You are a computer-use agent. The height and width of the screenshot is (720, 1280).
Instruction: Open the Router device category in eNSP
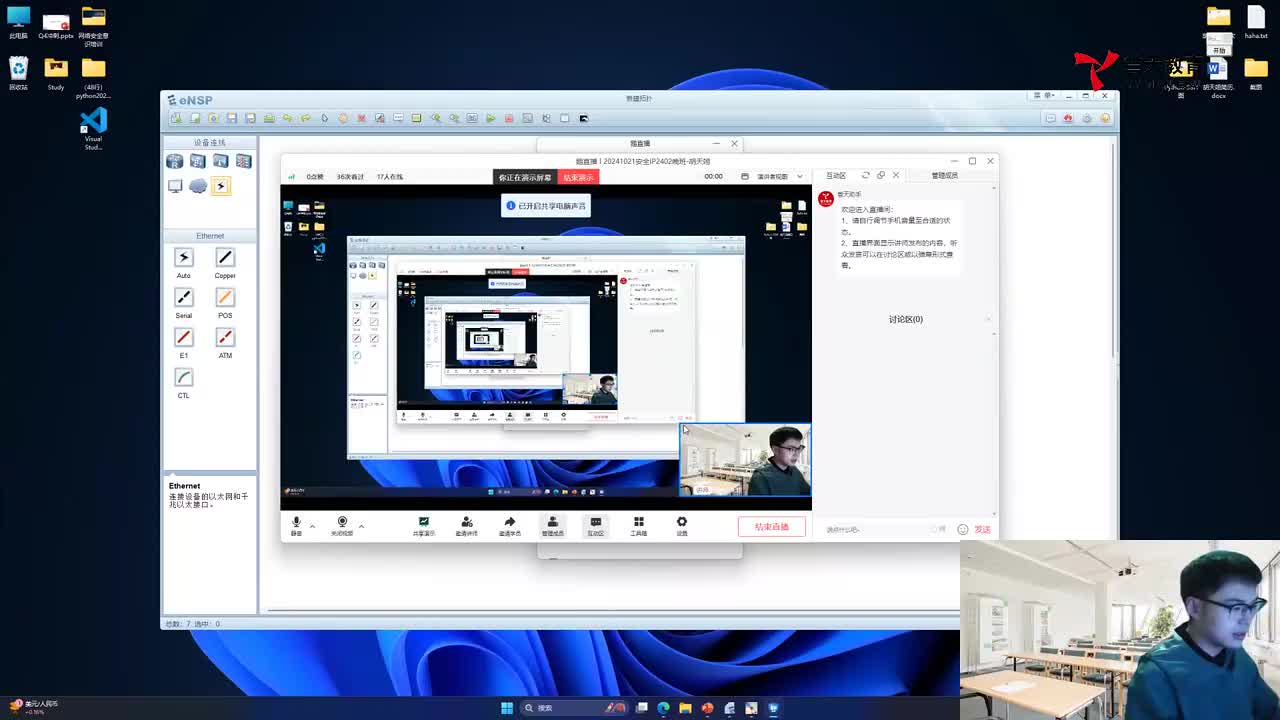click(175, 161)
